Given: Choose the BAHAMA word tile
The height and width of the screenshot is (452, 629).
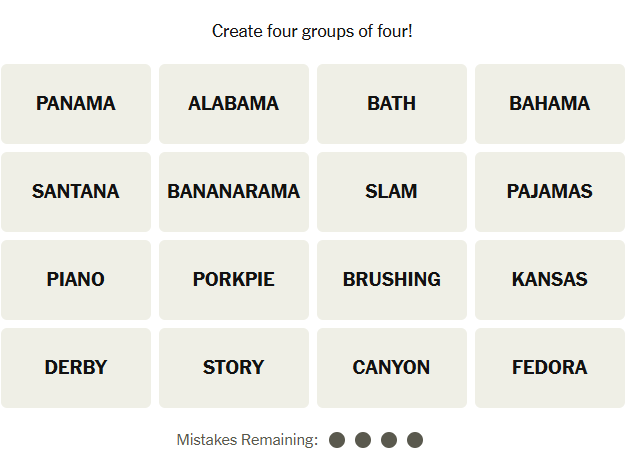Looking at the screenshot, I should pos(549,104).
